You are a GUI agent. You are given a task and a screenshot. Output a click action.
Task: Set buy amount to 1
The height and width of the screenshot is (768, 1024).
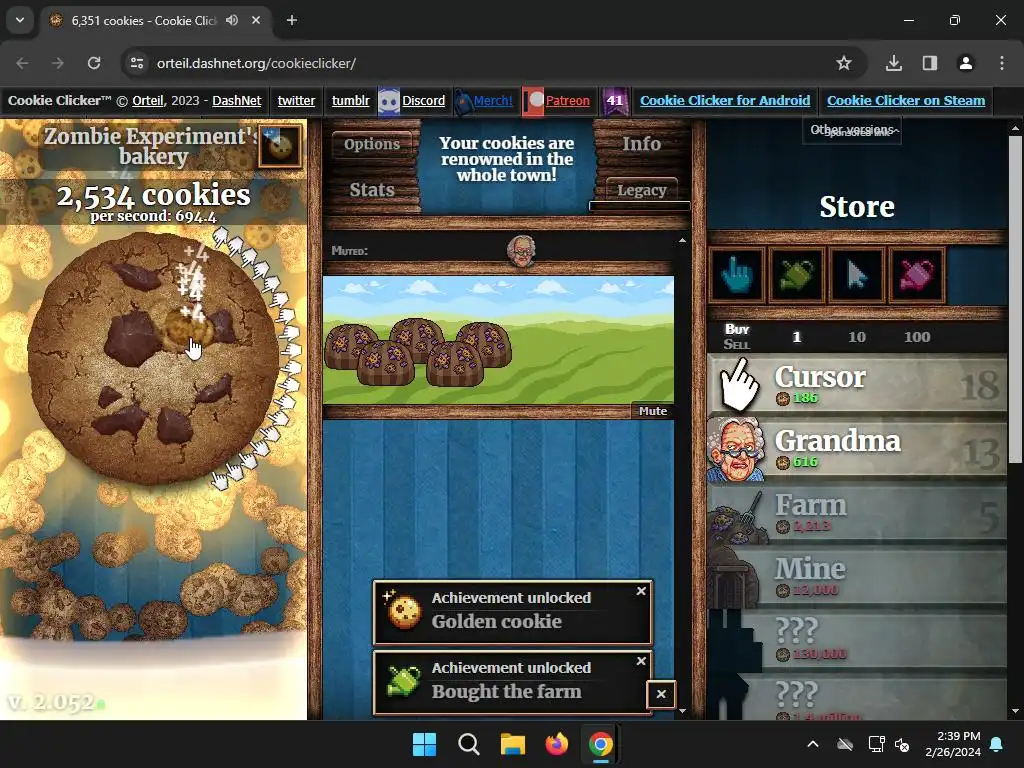click(796, 337)
